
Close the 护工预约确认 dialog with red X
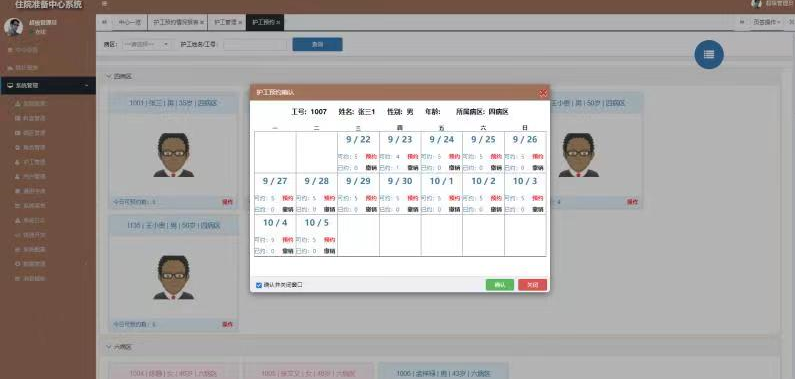click(x=543, y=93)
